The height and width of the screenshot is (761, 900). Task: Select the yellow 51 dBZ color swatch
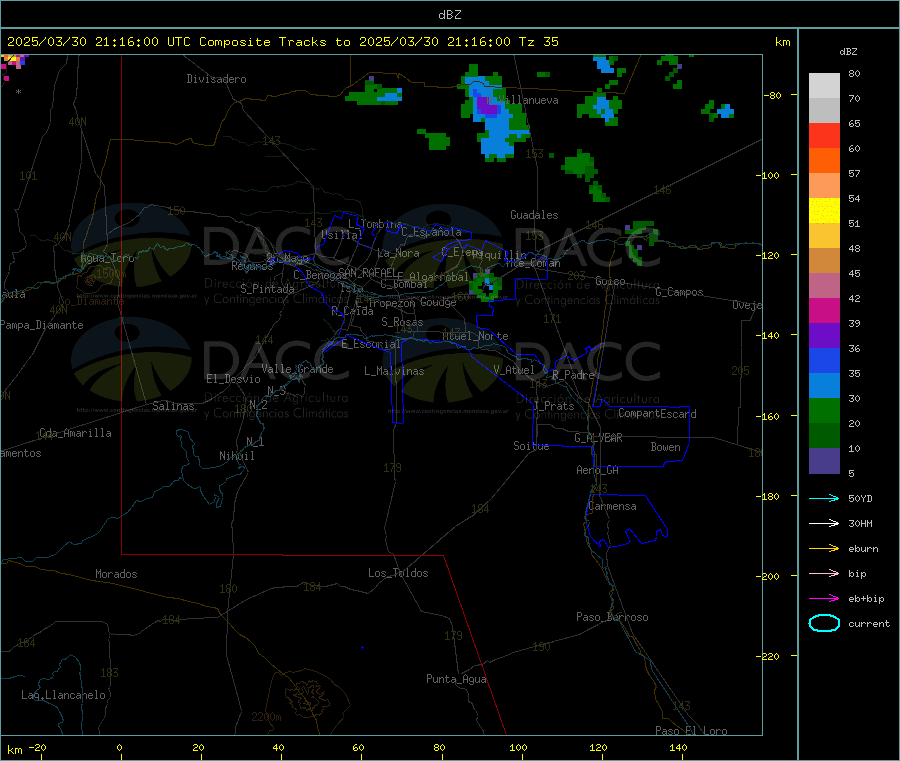(x=824, y=211)
